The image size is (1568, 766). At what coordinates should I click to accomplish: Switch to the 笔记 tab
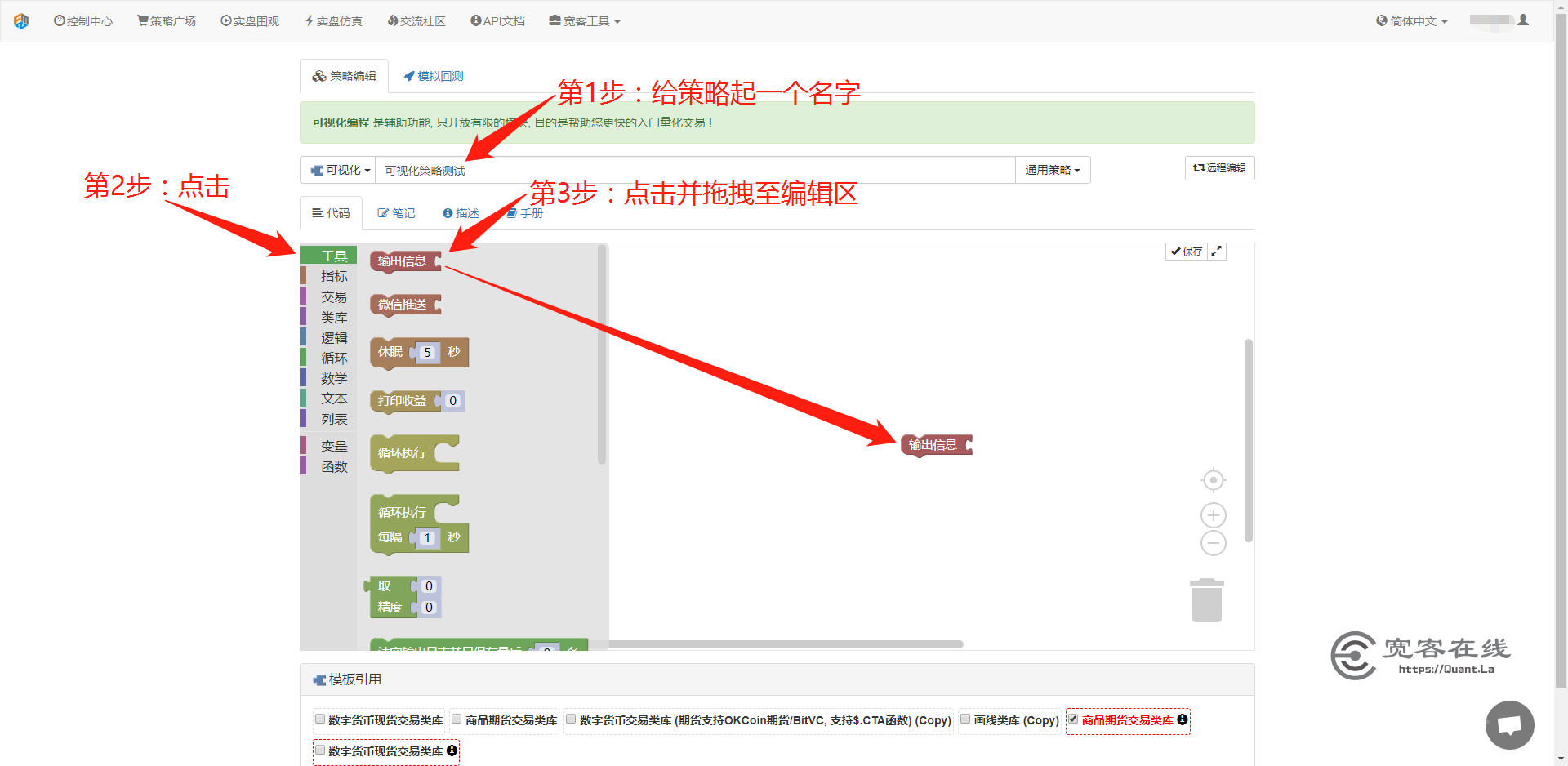pos(396,213)
